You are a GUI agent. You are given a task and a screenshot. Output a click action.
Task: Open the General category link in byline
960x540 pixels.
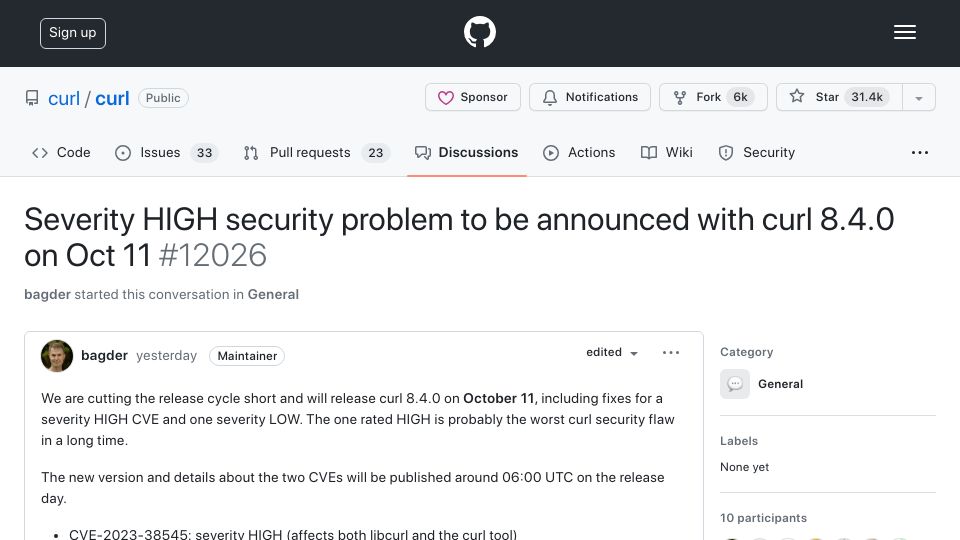pos(273,294)
